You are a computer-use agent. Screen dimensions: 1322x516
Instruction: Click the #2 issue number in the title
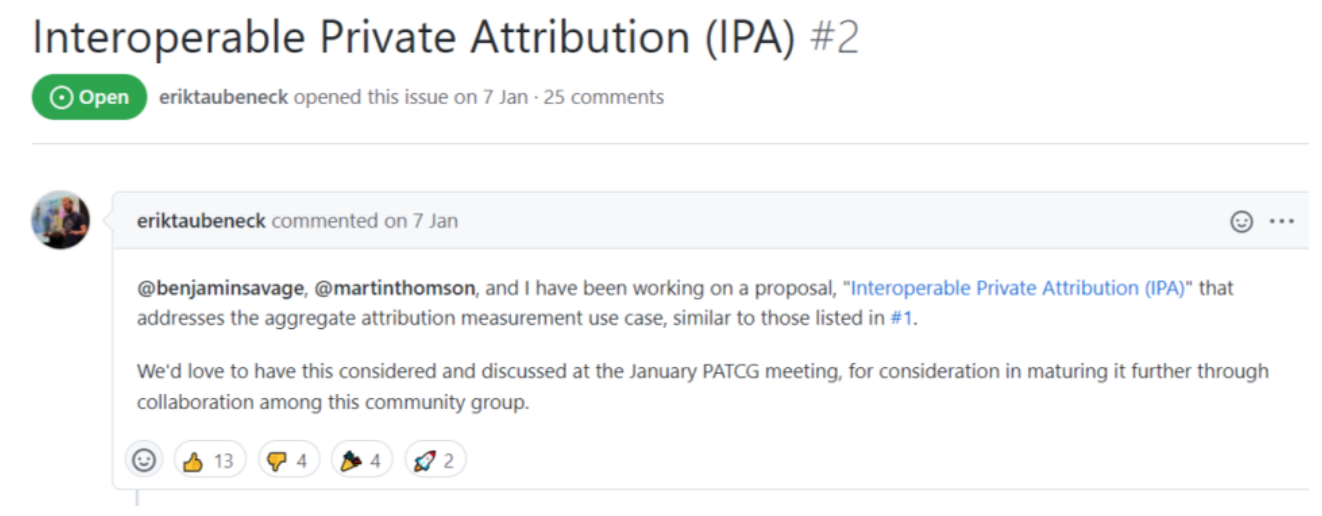[832, 38]
